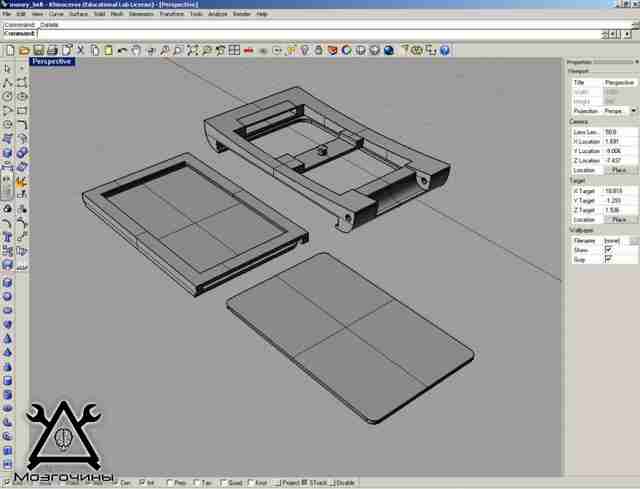
Task: Click the red CPlane icon in toolbar
Action: pos(248,50)
